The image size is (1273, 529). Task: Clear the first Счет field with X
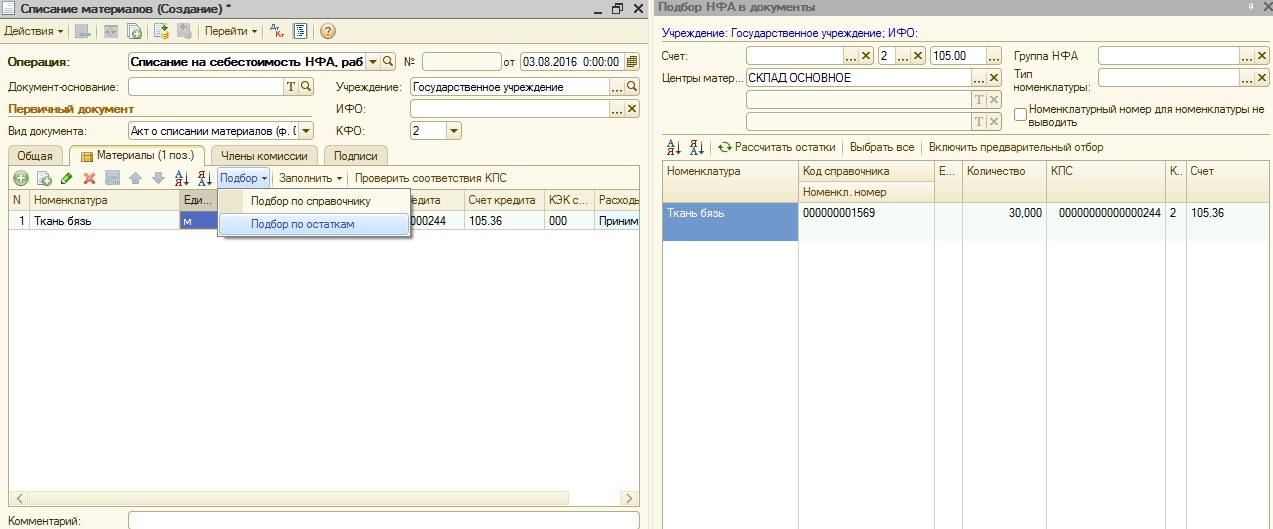coord(866,56)
